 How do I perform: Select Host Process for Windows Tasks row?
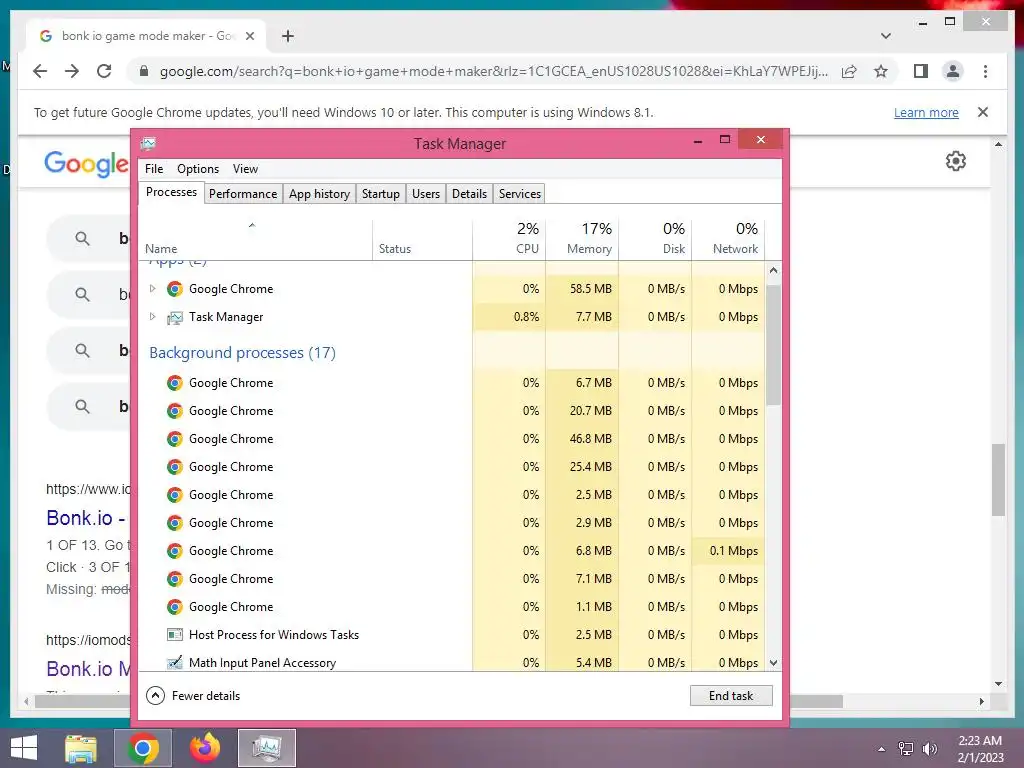[x=451, y=635]
